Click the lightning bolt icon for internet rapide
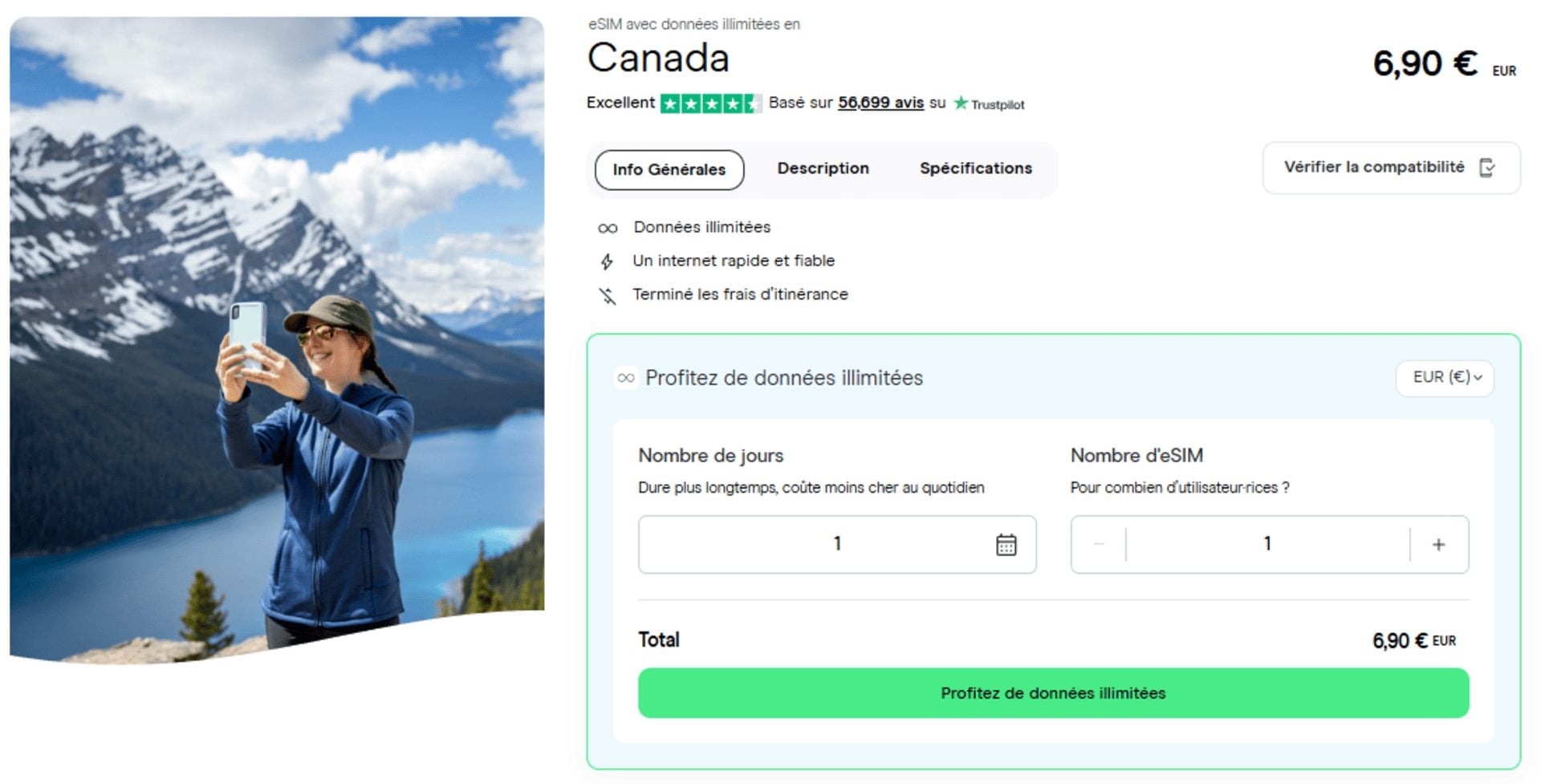1541x784 pixels. [606, 260]
